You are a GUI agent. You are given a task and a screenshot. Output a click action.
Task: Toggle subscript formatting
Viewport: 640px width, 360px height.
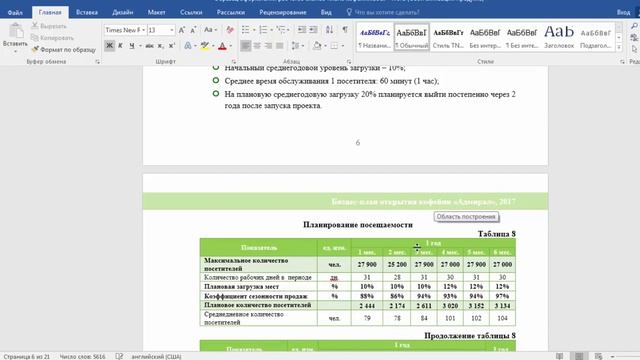coord(160,46)
